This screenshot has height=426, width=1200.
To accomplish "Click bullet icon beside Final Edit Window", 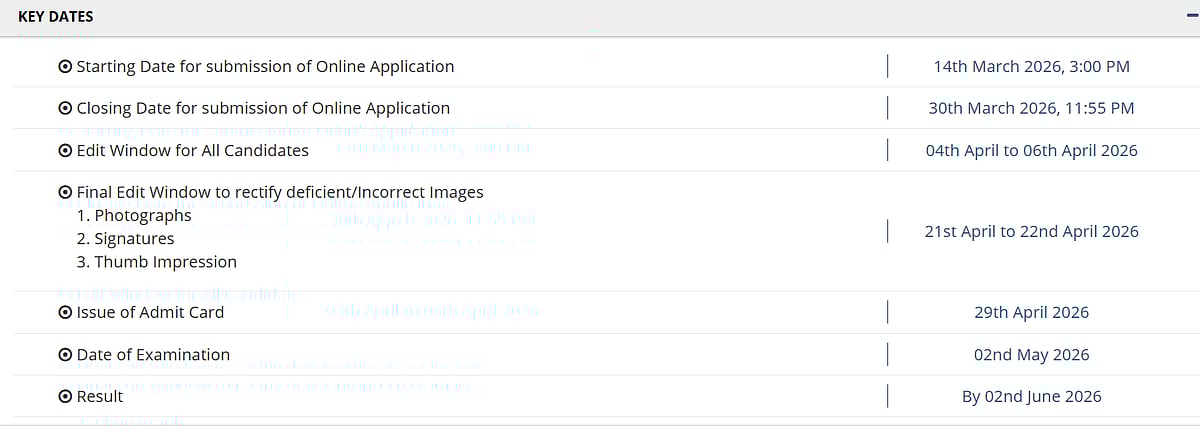I will (65, 193).
